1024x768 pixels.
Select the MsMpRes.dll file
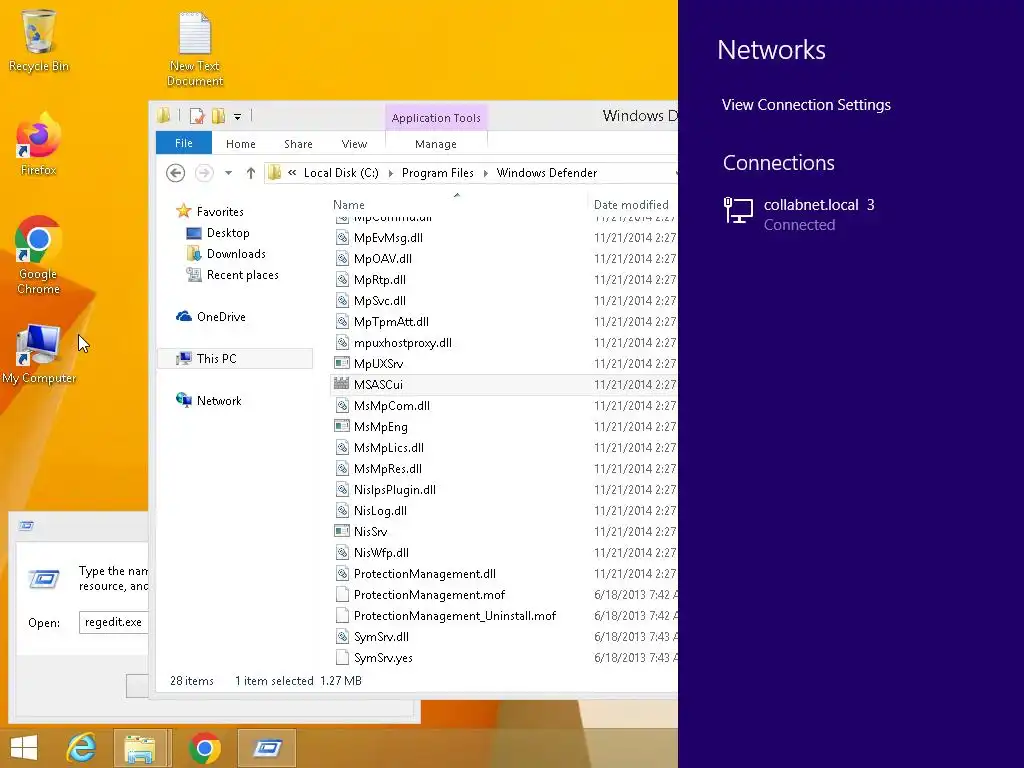[x=387, y=468]
